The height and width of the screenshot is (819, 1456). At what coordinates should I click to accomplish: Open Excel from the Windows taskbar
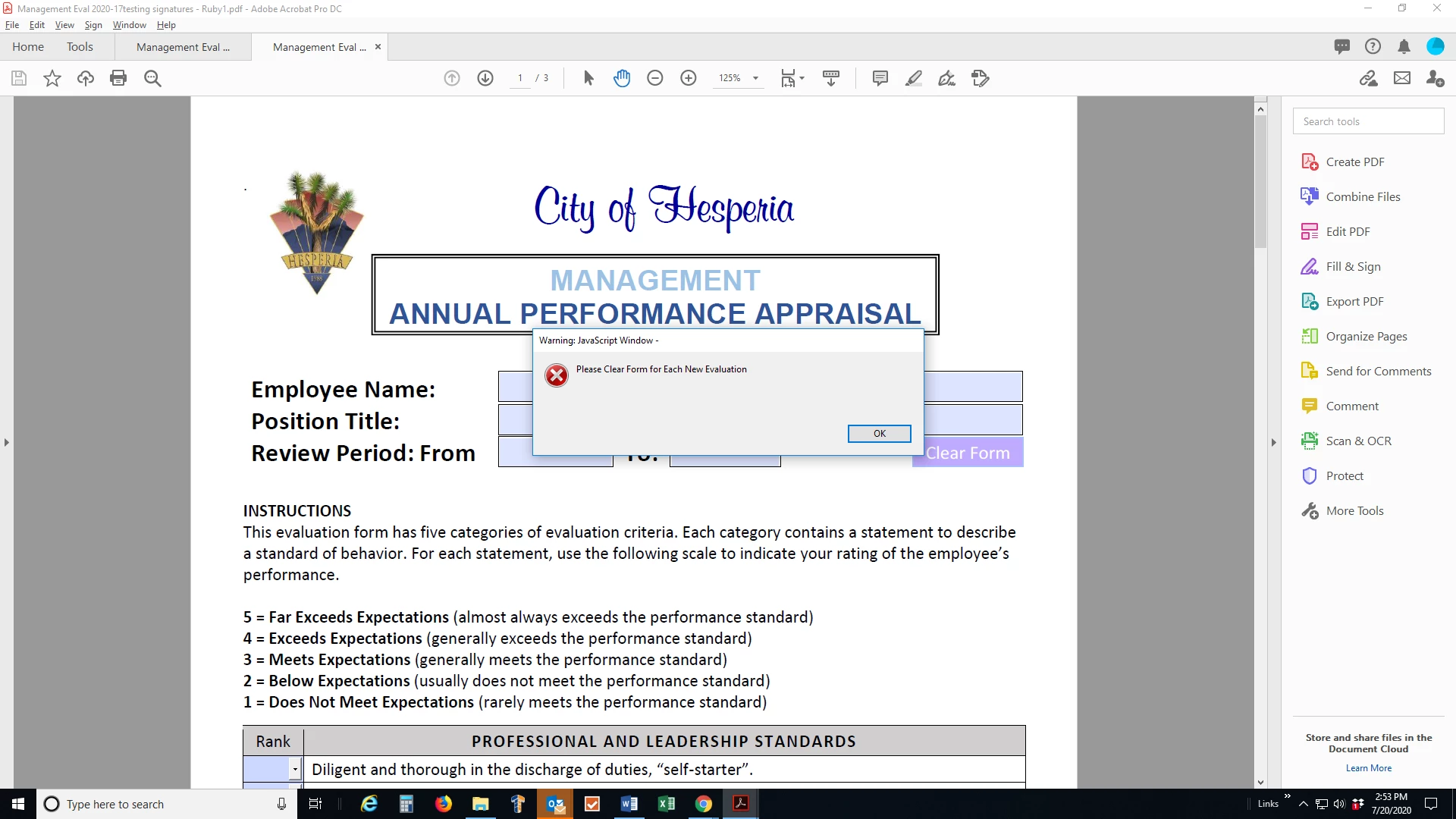click(x=667, y=804)
